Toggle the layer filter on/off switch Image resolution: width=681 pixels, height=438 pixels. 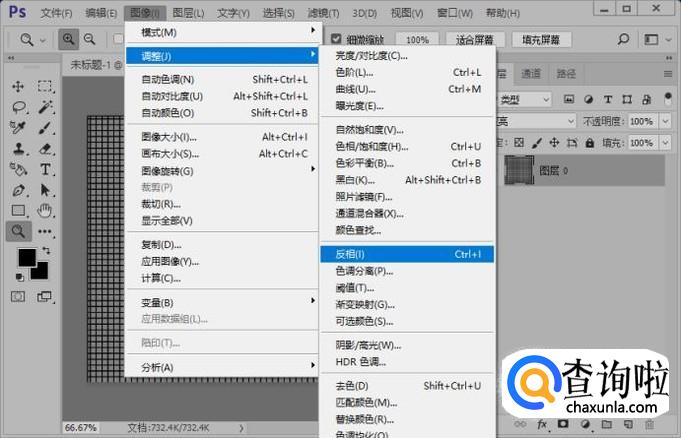coord(670,99)
